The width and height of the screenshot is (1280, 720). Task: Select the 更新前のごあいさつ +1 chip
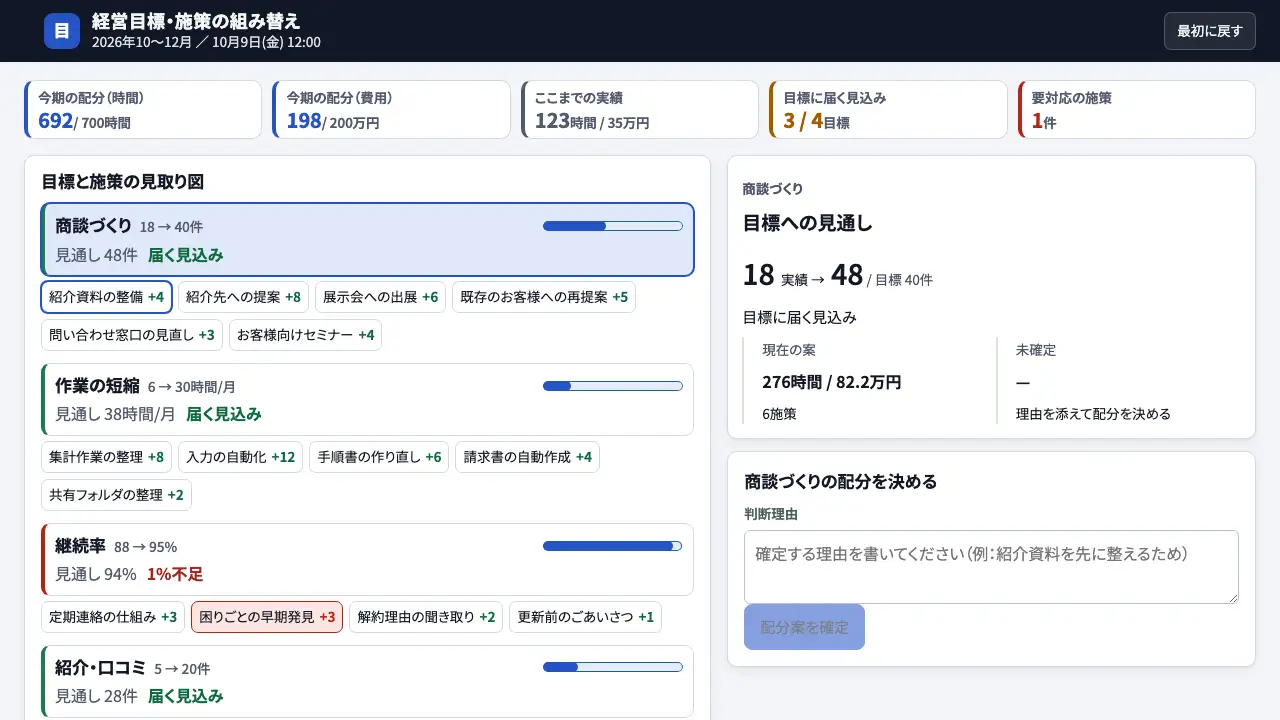click(585, 617)
